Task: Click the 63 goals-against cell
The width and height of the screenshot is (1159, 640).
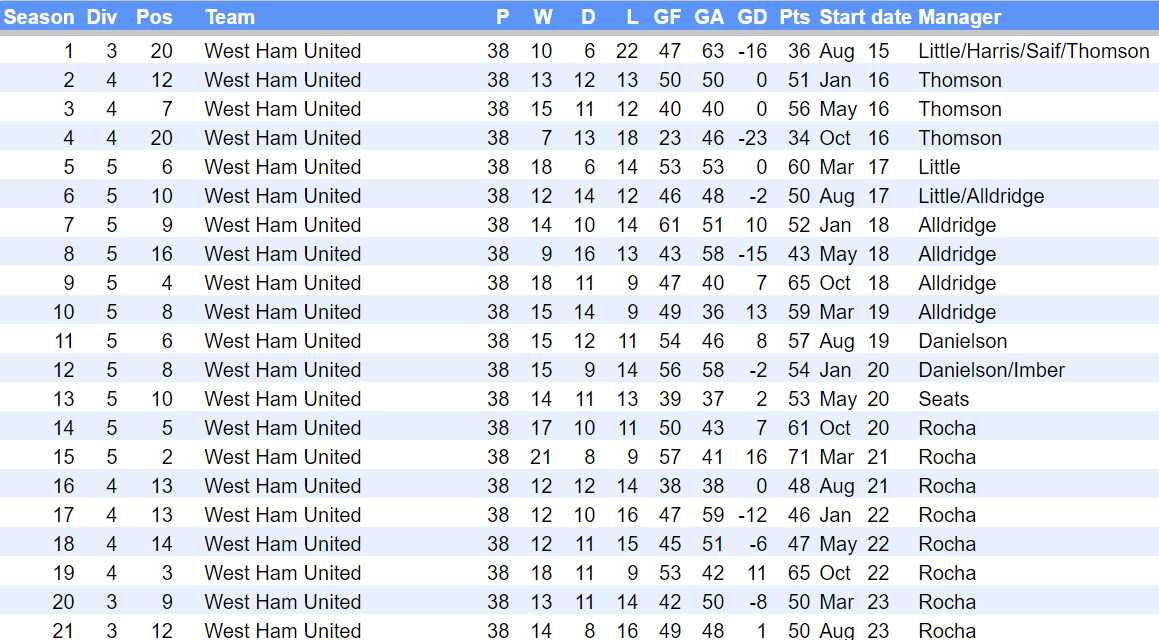Action: (711, 51)
